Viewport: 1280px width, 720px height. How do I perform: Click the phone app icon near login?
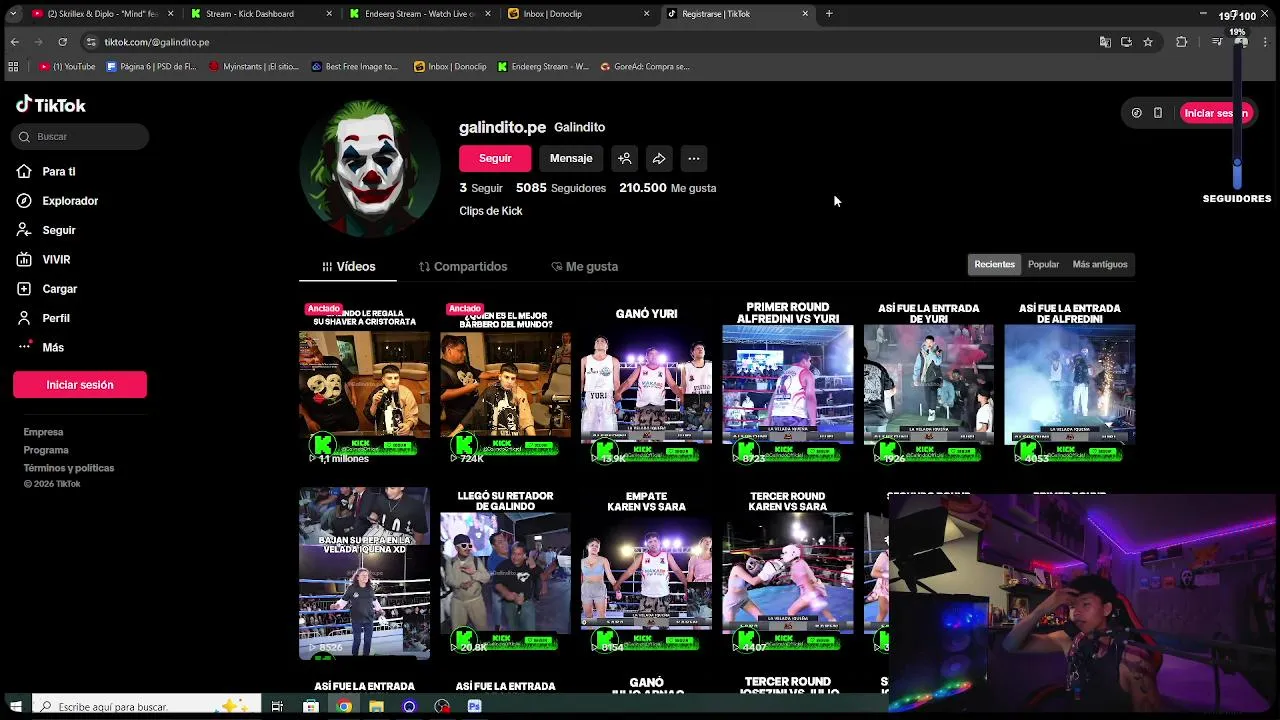tap(1158, 113)
